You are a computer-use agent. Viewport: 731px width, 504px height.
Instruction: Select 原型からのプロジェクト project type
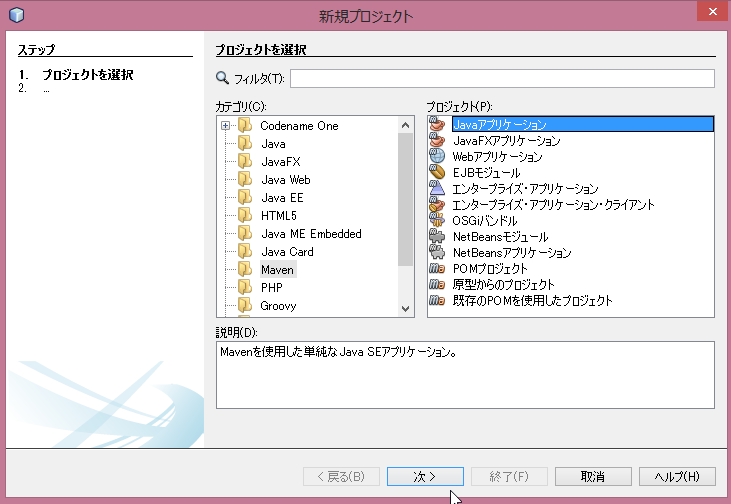503,284
